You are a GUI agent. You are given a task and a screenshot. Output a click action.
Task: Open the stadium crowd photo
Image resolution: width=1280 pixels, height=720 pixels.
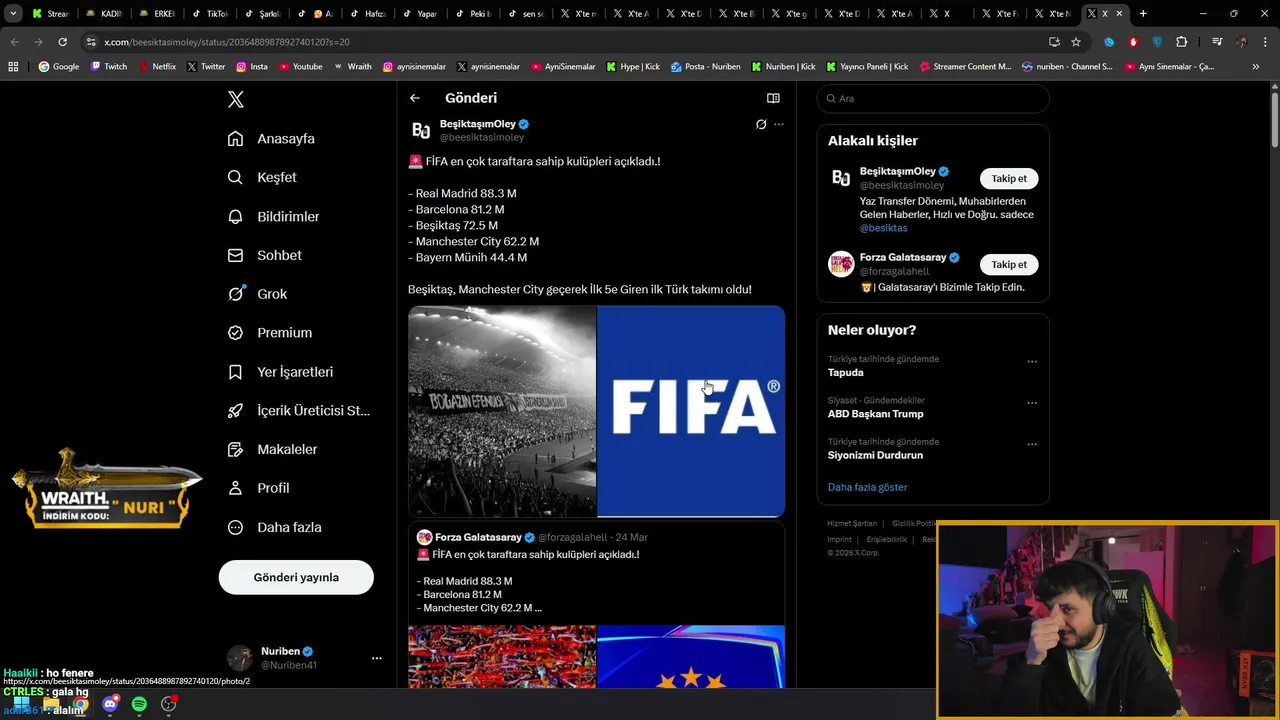(502, 411)
